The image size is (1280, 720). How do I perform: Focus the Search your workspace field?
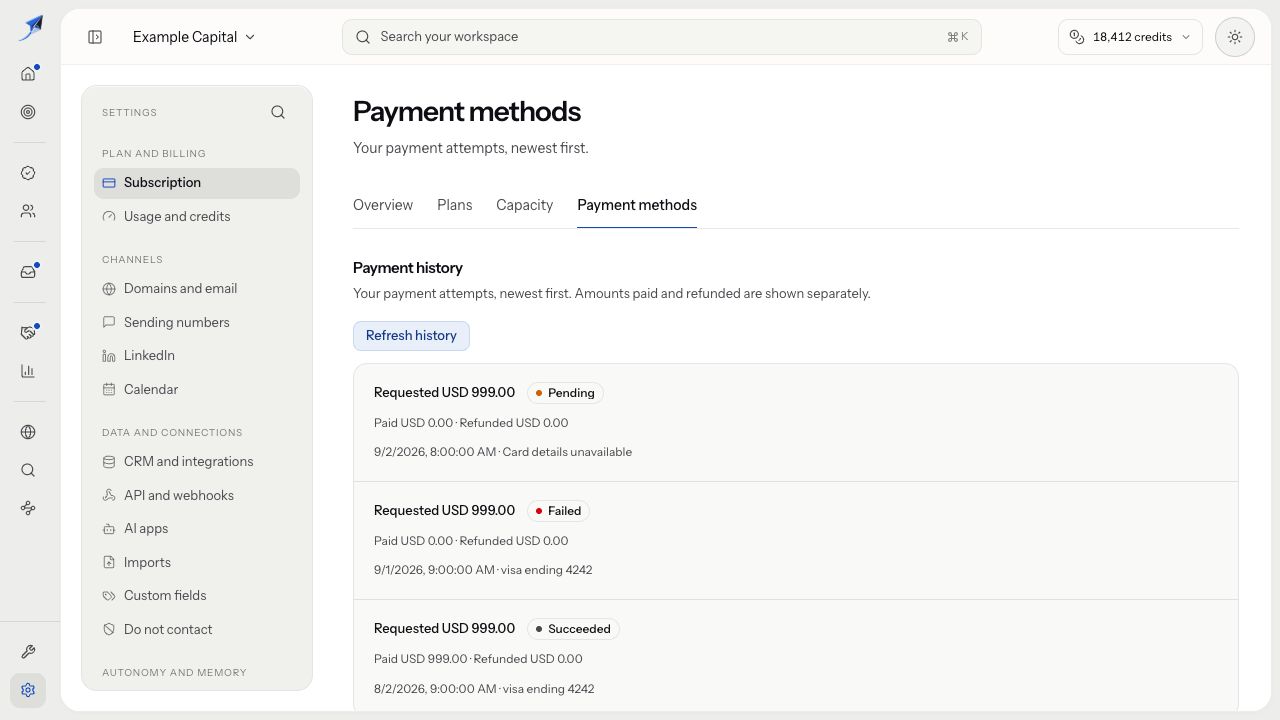662,37
